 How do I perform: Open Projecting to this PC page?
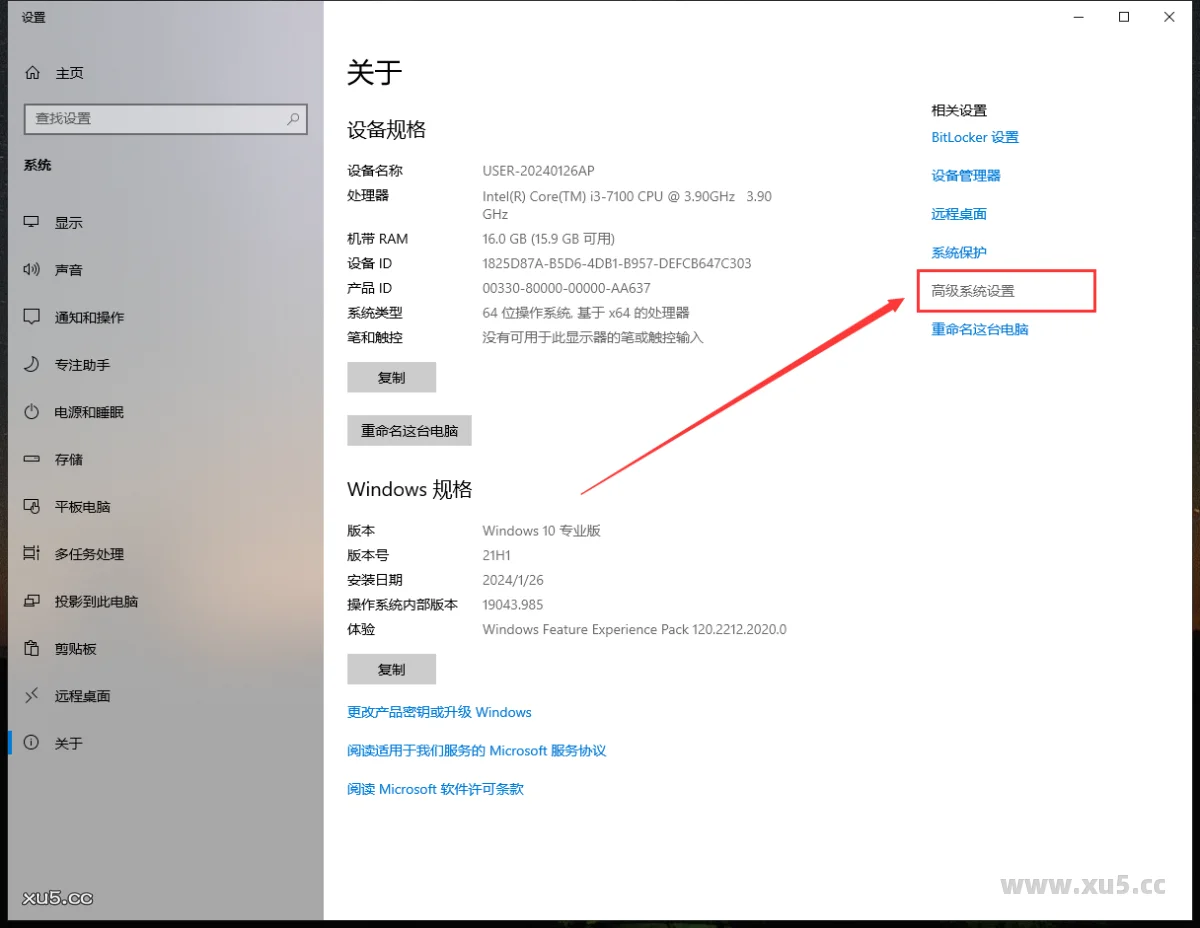pyautogui.click(x=96, y=601)
